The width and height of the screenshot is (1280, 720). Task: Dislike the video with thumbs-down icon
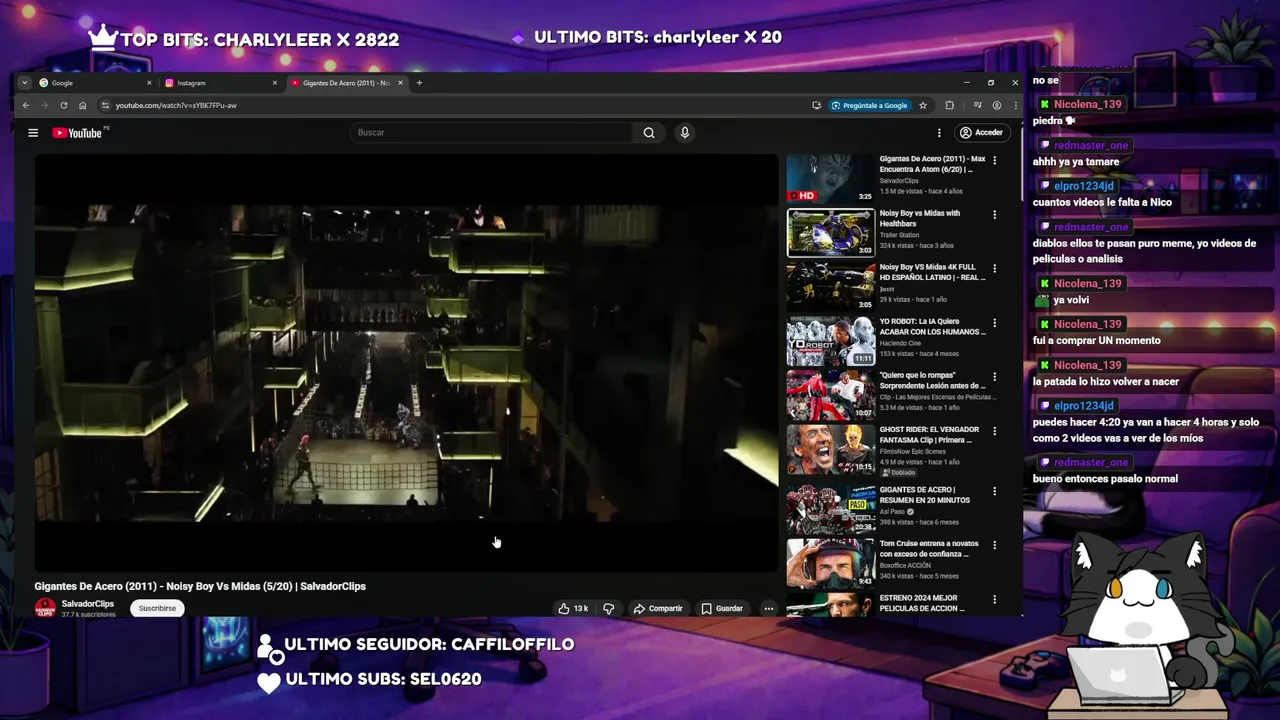pos(608,608)
